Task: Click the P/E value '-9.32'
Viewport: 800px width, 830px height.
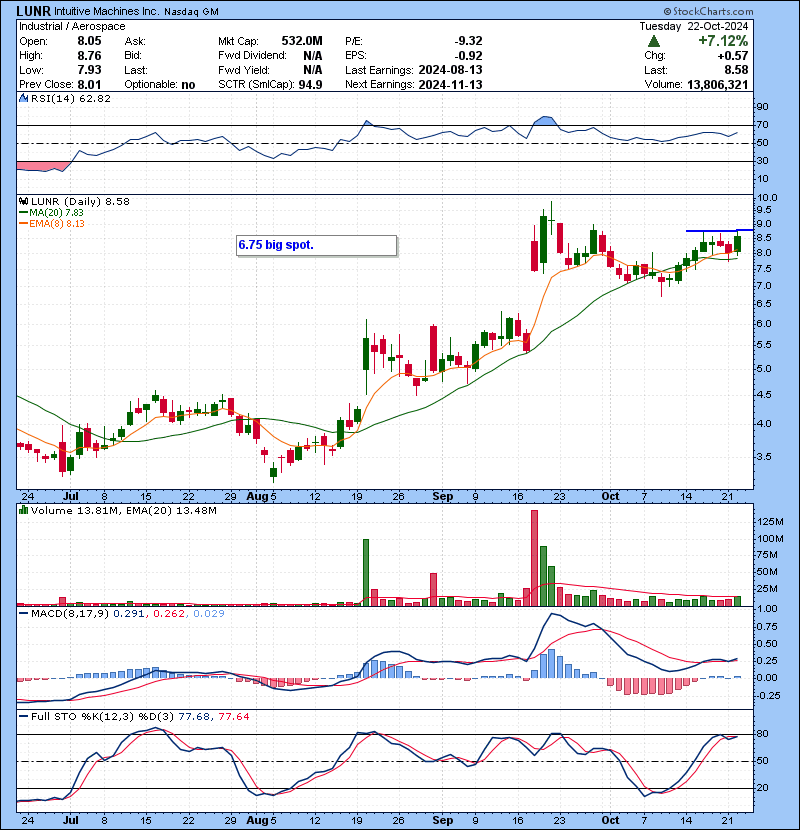Action: (468, 41)
